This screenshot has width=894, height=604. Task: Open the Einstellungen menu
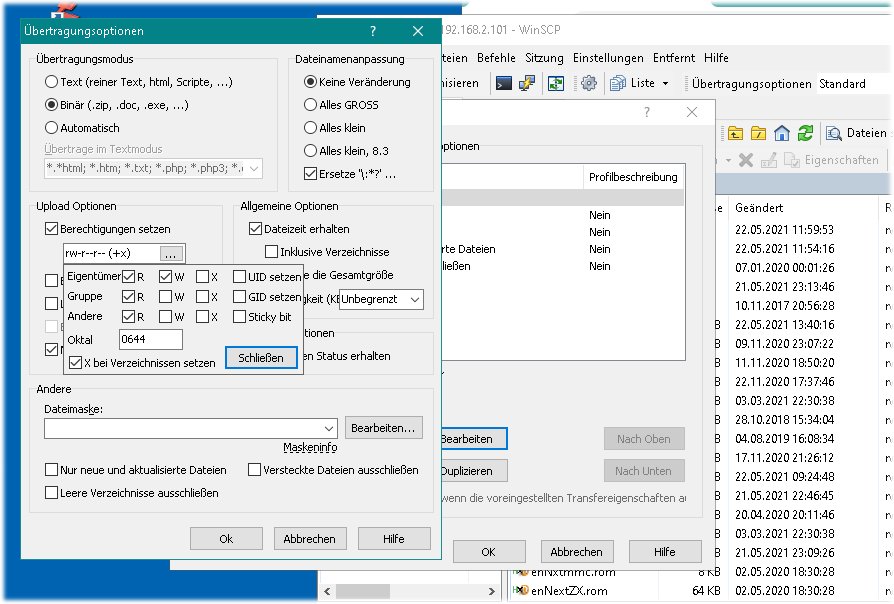tap(607, 58)
